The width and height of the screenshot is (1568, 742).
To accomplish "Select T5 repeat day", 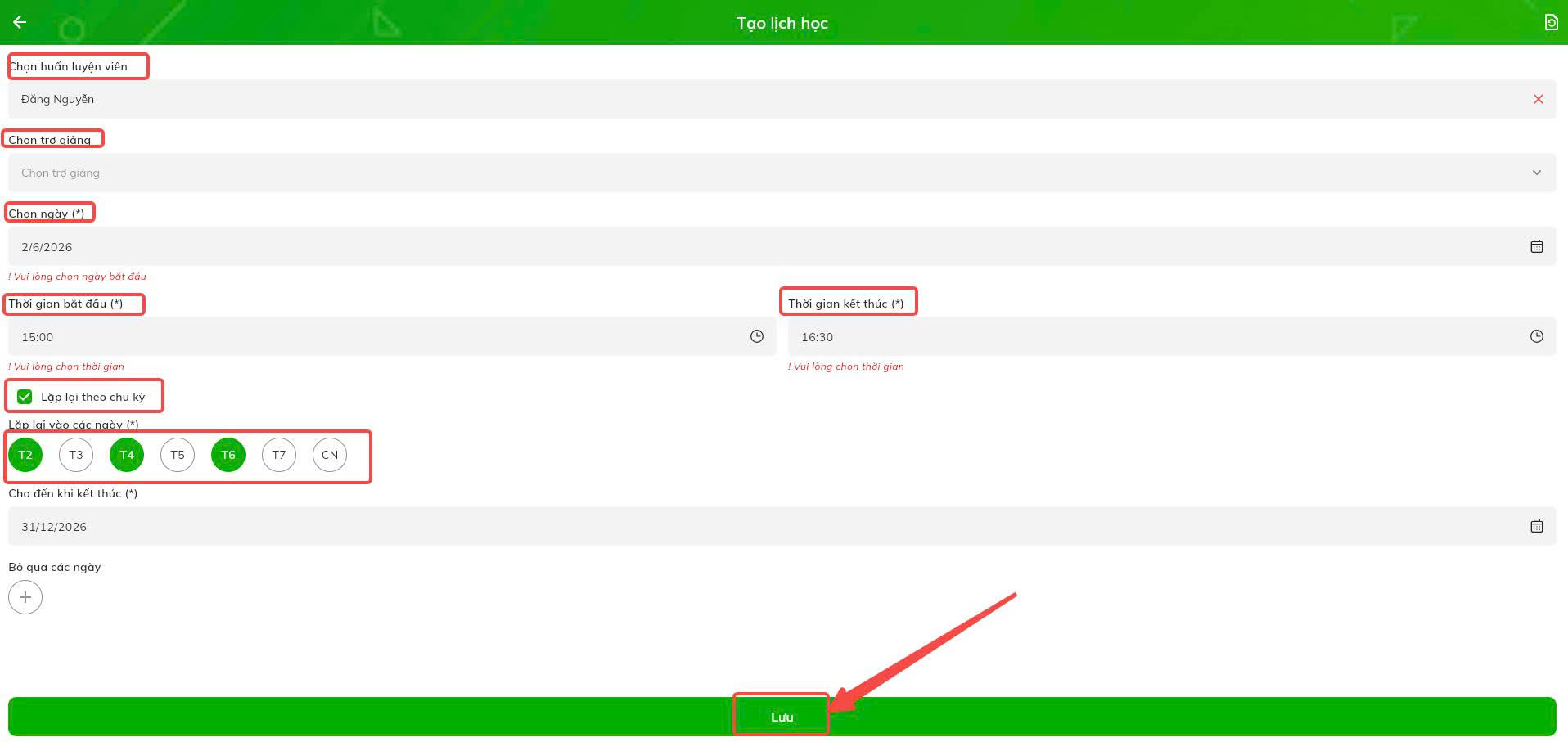I will (x=178, y=455).
